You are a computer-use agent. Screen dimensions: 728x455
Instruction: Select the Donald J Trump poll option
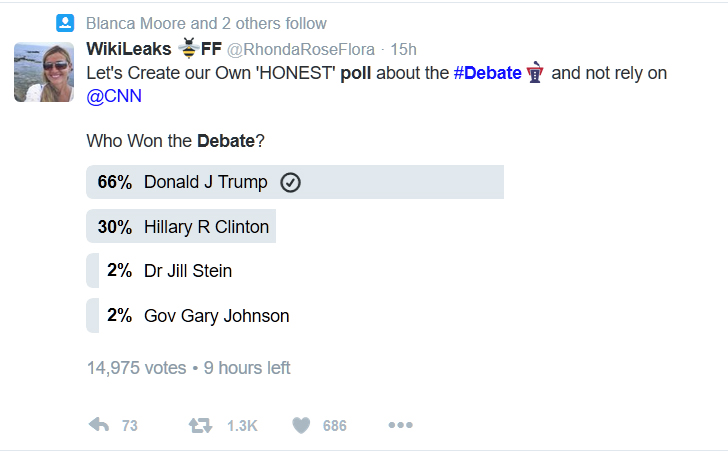295,182
